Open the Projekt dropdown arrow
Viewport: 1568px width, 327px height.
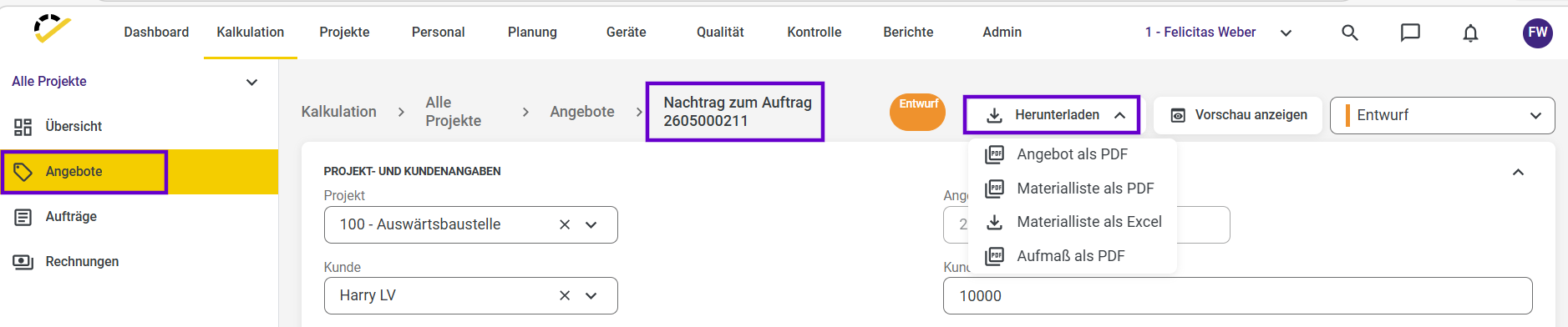pos(591,224)
